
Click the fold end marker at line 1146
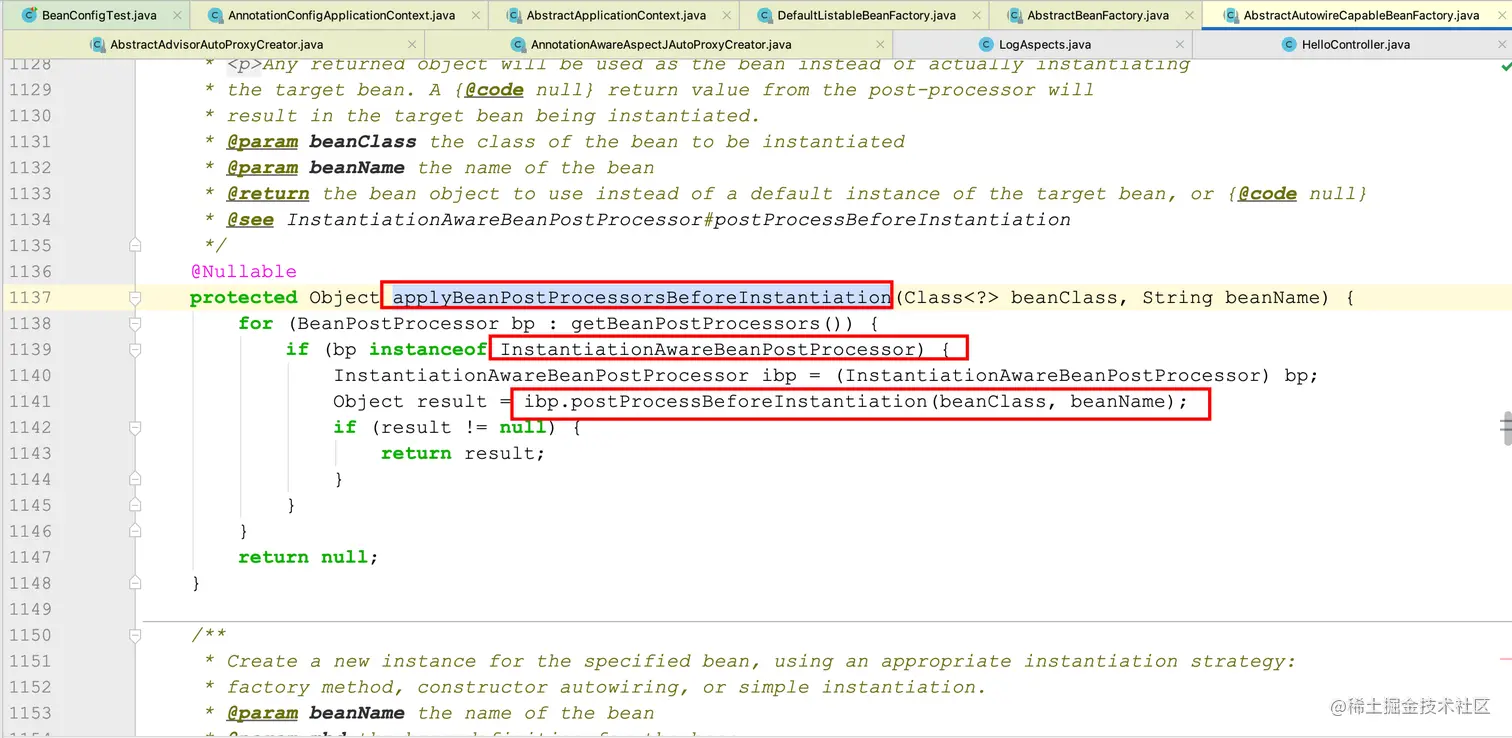(x=135, y=531)
